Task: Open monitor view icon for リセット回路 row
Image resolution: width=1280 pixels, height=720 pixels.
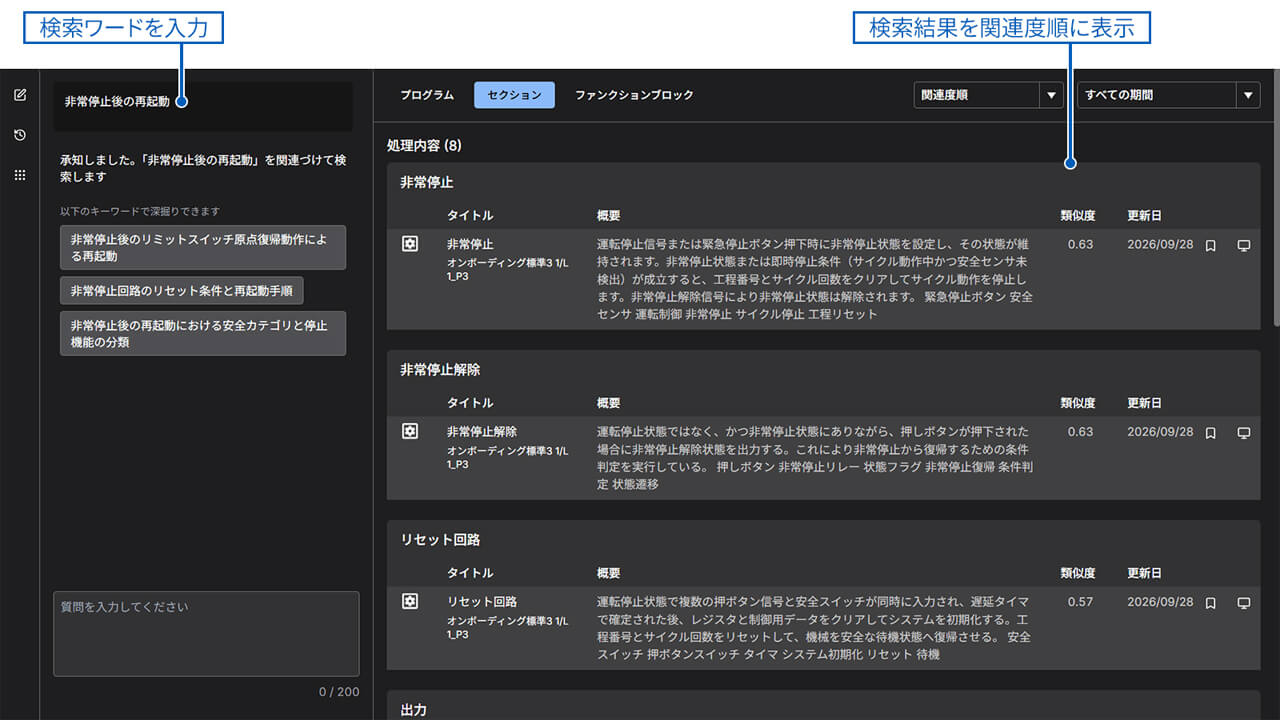Action: [1244, 602]
